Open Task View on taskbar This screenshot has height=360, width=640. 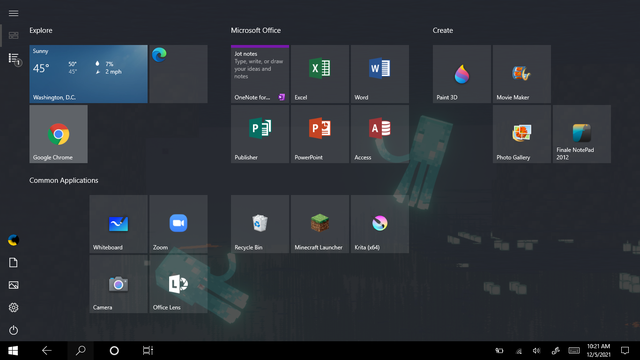point(148,351)
